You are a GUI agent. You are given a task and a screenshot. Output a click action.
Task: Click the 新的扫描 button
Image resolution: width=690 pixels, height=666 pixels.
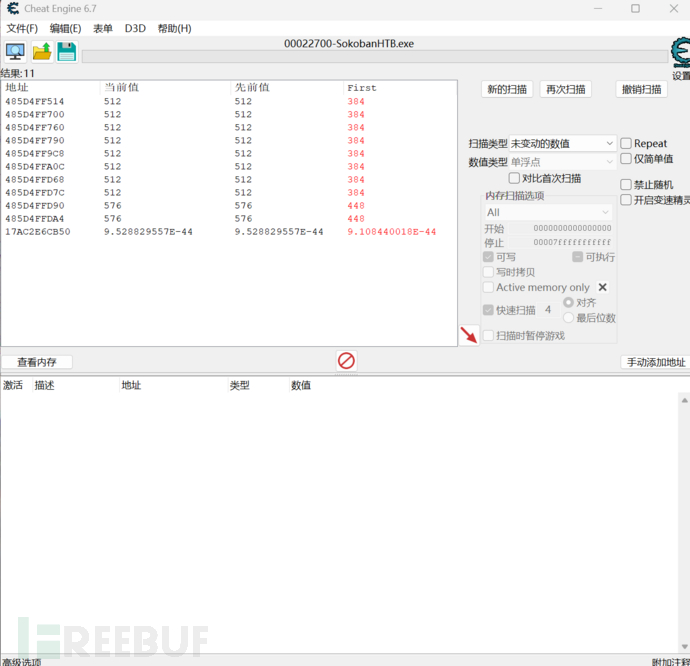coord(507,89)
